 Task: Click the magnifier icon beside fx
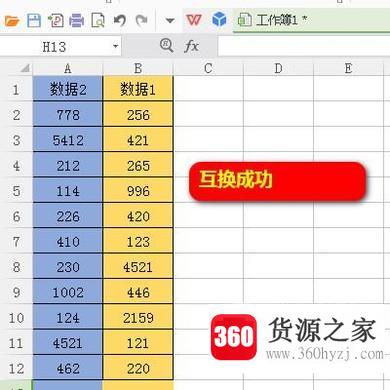tap(166, 45)
